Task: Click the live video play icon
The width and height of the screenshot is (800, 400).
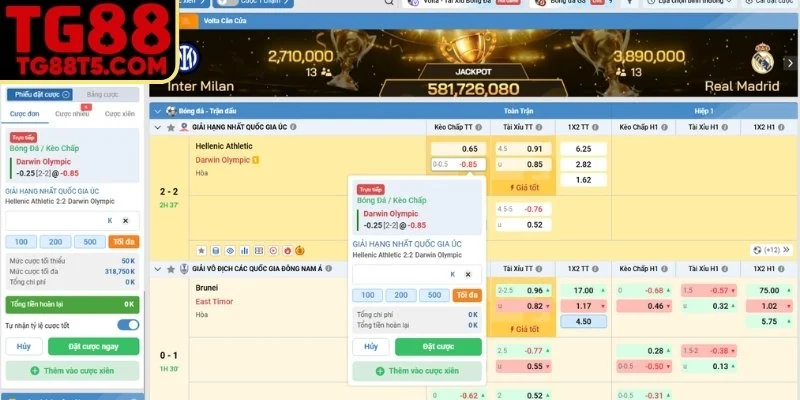Action: click(x=273, y=251)
